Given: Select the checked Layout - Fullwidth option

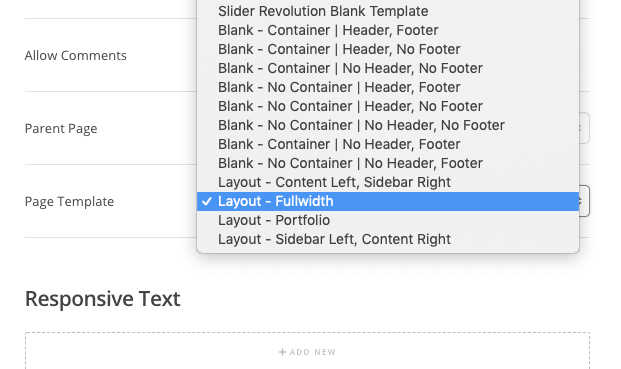Looking at the screenshot, I should [388, 201].
